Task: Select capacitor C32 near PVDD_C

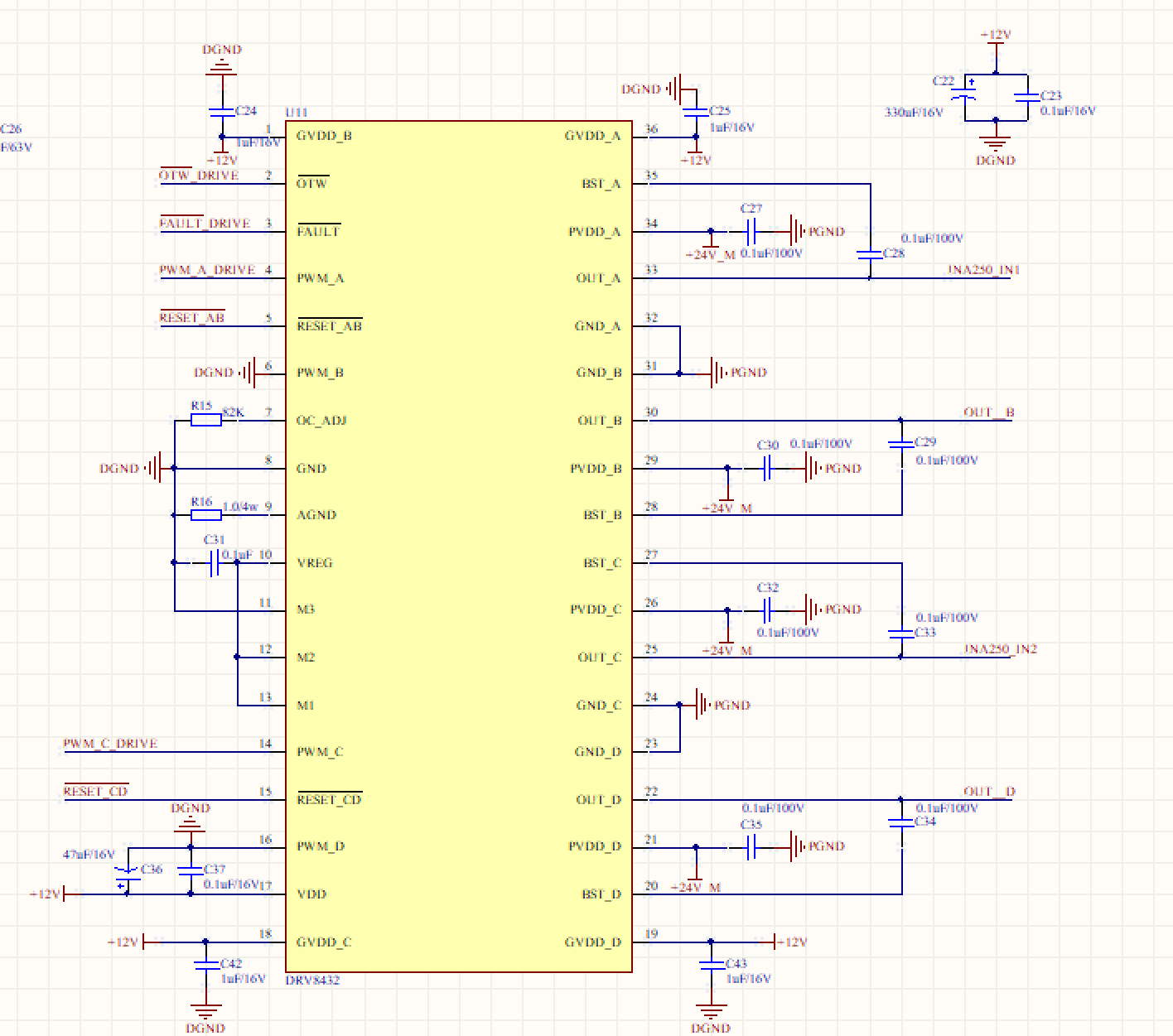Action: pos(767,611)
